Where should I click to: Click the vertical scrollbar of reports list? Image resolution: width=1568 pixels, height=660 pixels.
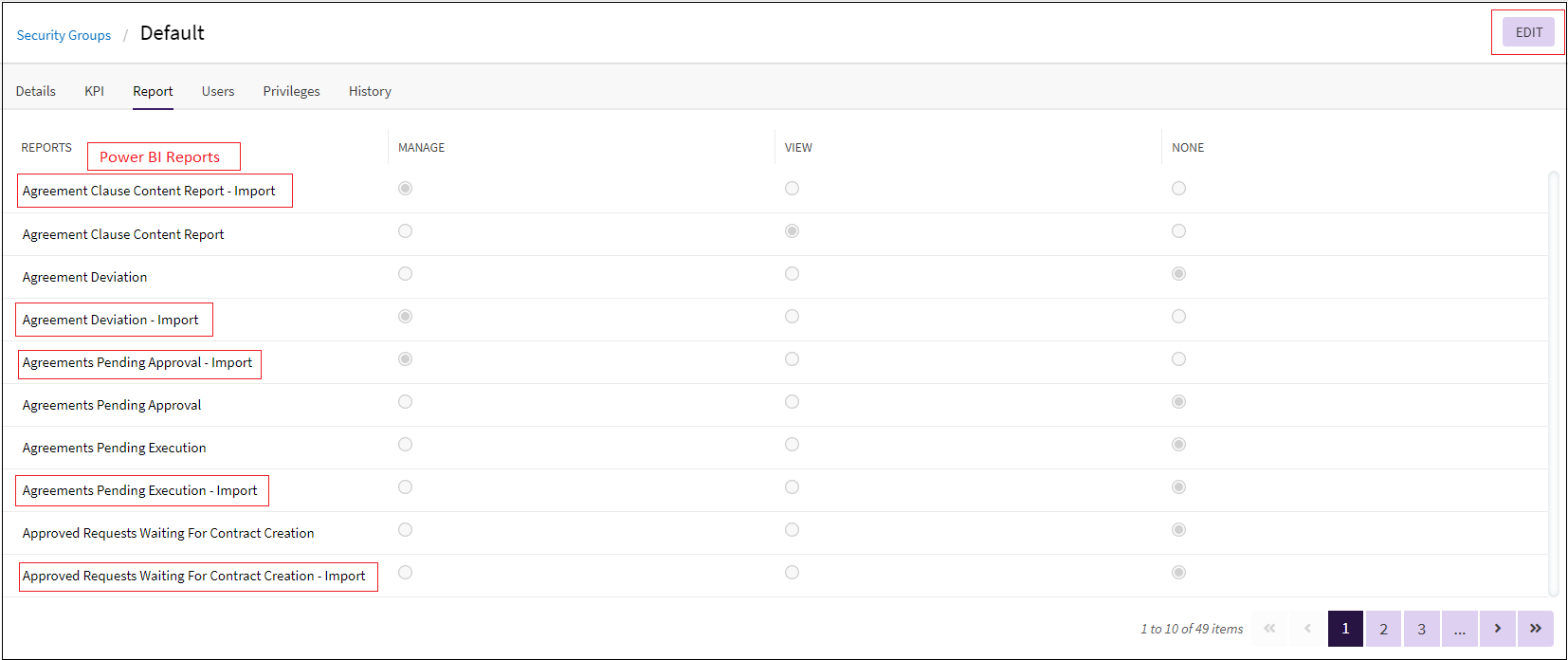pyautogui.click(x=1553, y=379)
